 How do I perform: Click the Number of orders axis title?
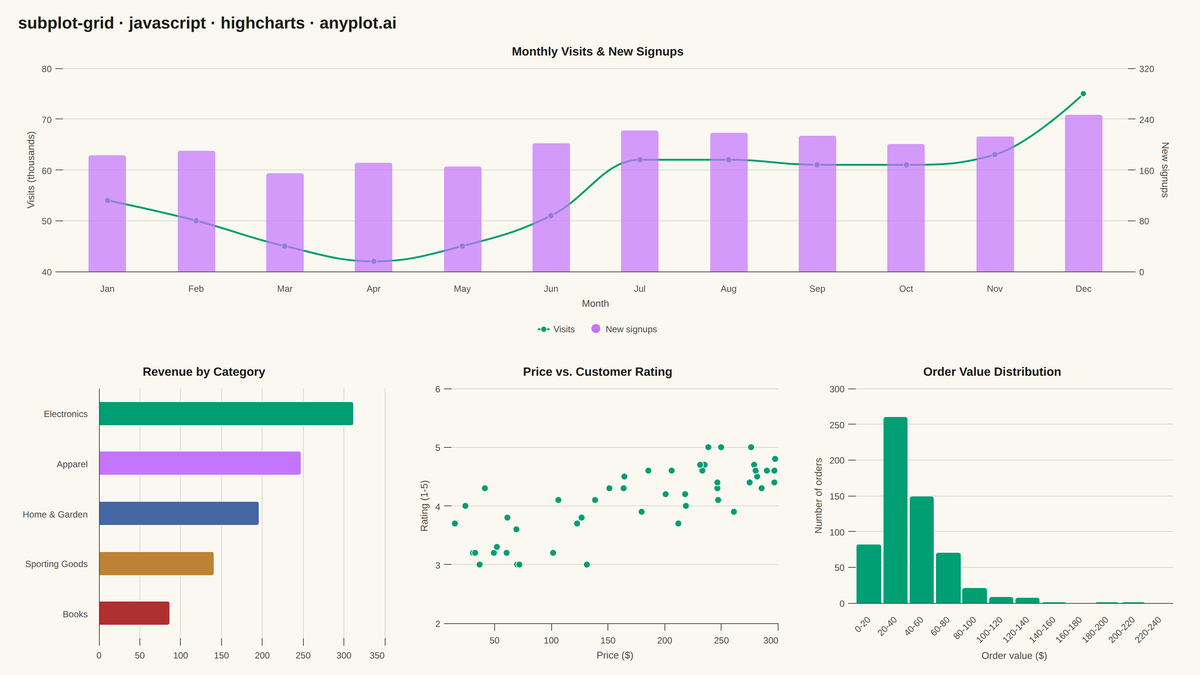click(x=818, y=496)
